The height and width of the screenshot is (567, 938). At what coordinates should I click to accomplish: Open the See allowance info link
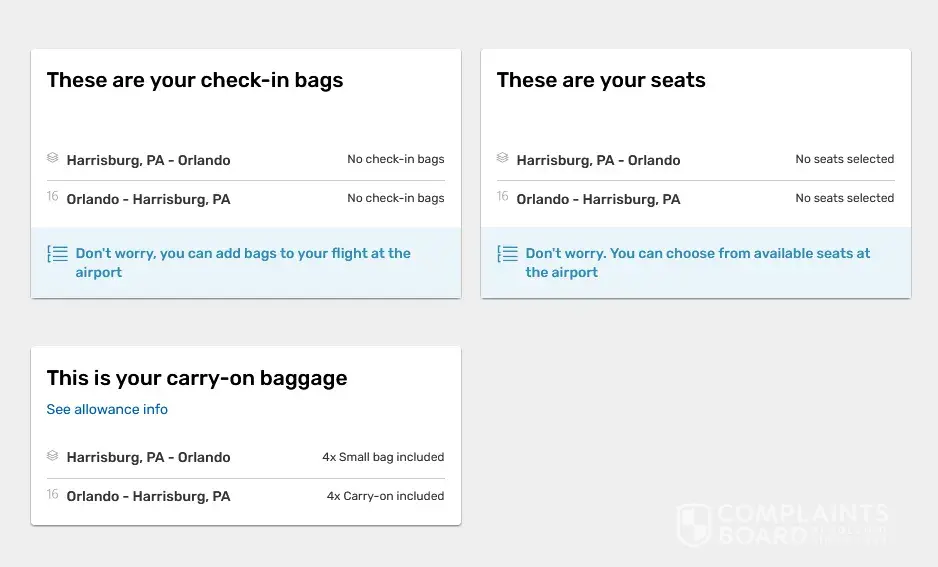(x=107, y=409)
